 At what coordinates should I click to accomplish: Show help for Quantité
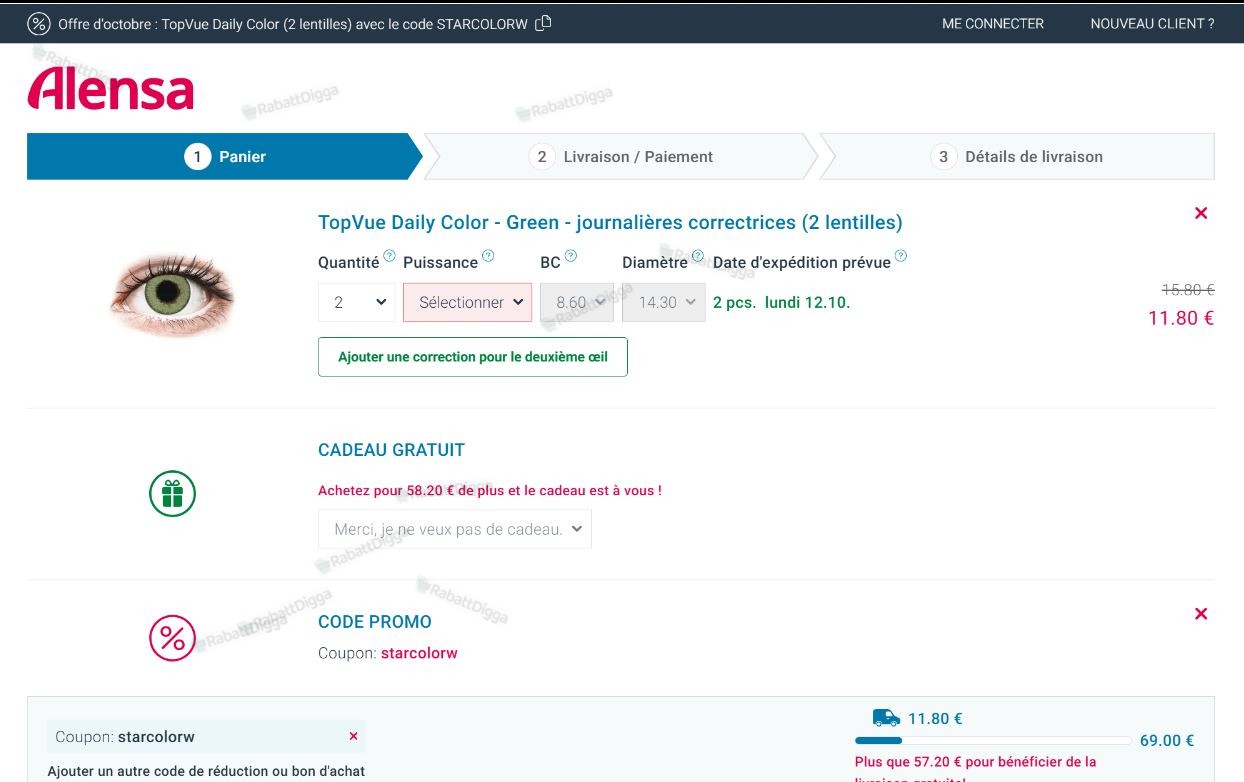(x=390, y=256)
